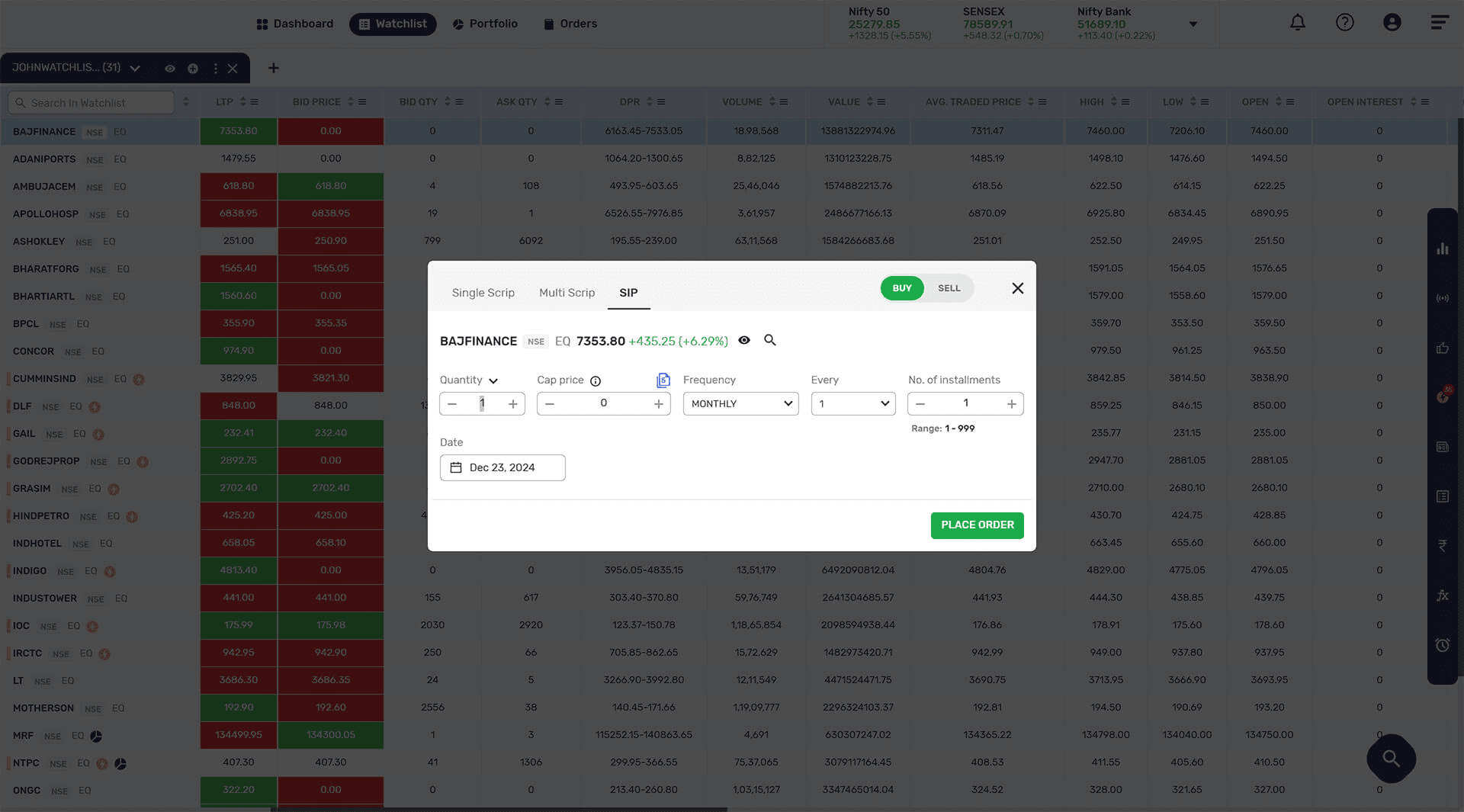Screen dimensions: 1464x812
Task: Open the help question mark icon
Action: 1344,23
